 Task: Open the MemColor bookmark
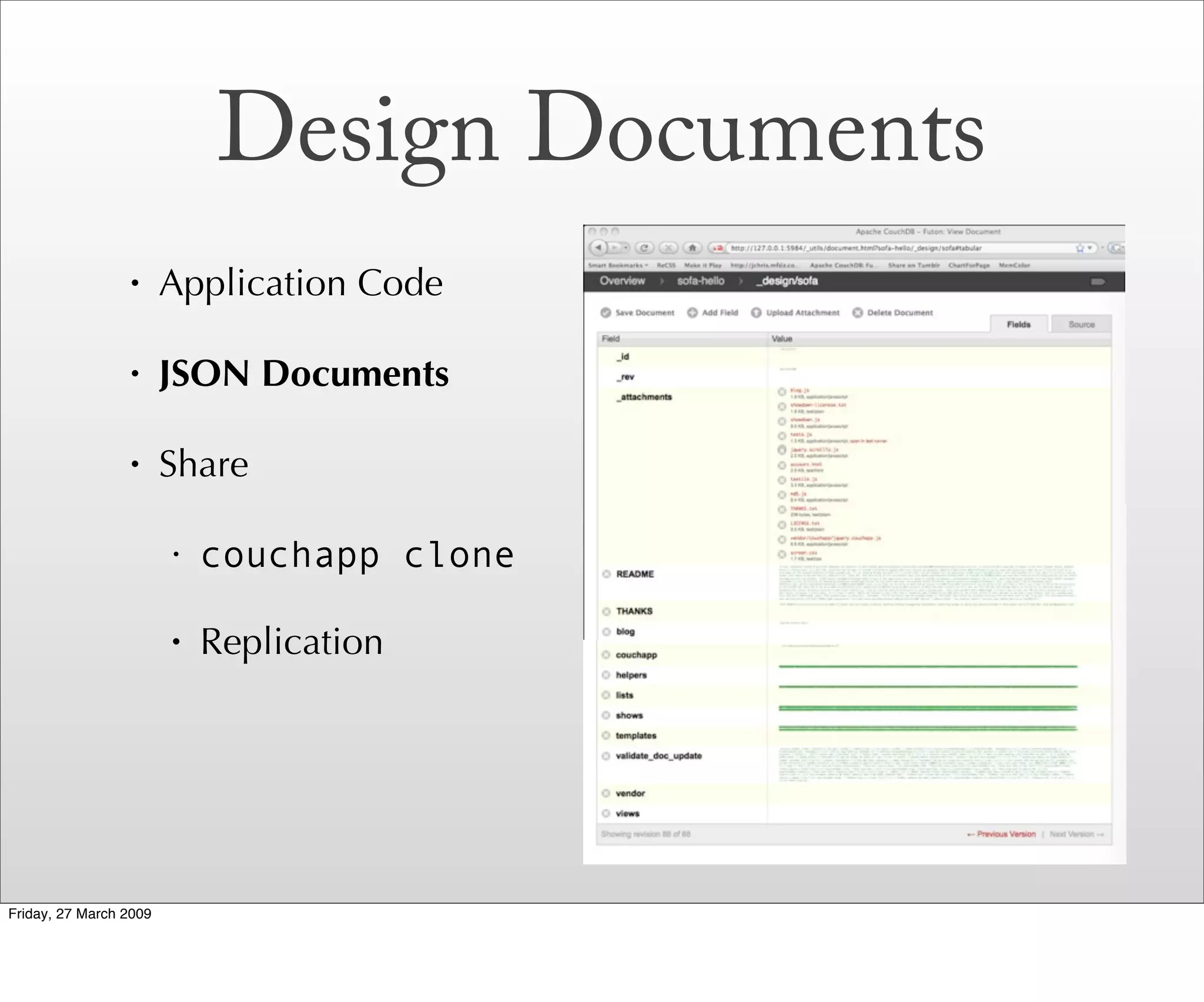tap(1014, 265)
